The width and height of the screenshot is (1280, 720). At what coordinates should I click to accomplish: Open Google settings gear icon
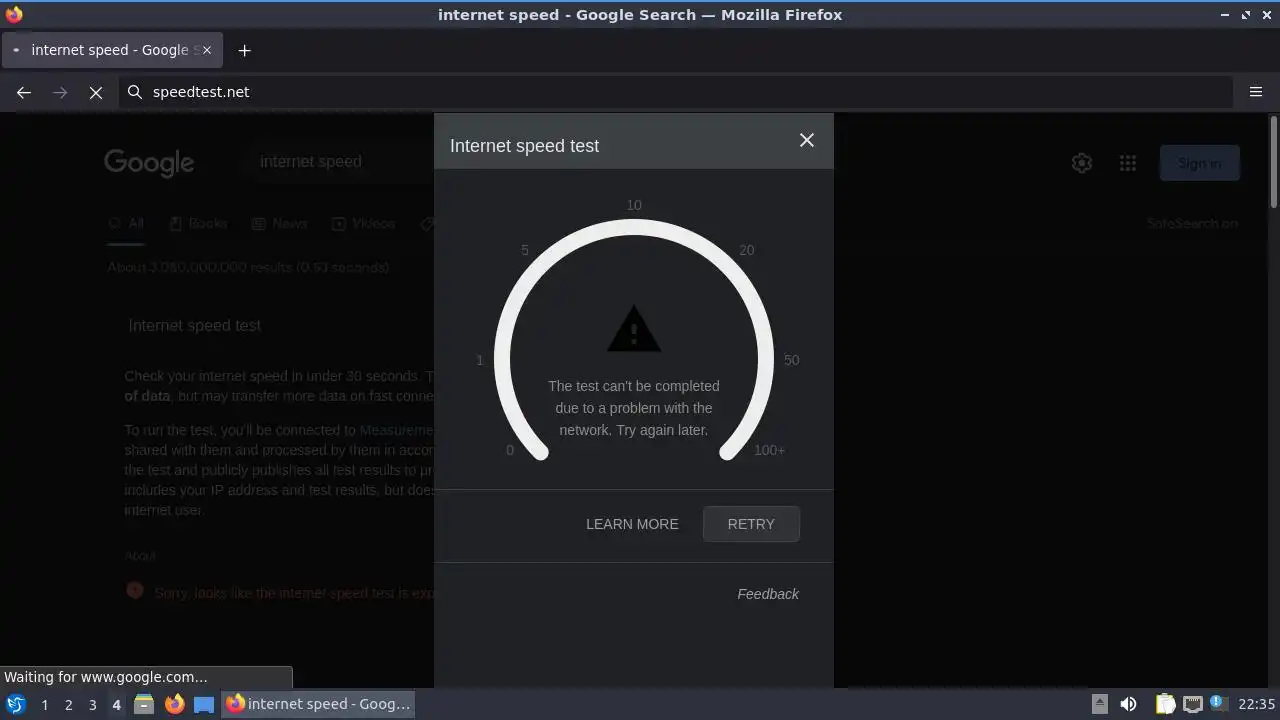point(1082,163)
